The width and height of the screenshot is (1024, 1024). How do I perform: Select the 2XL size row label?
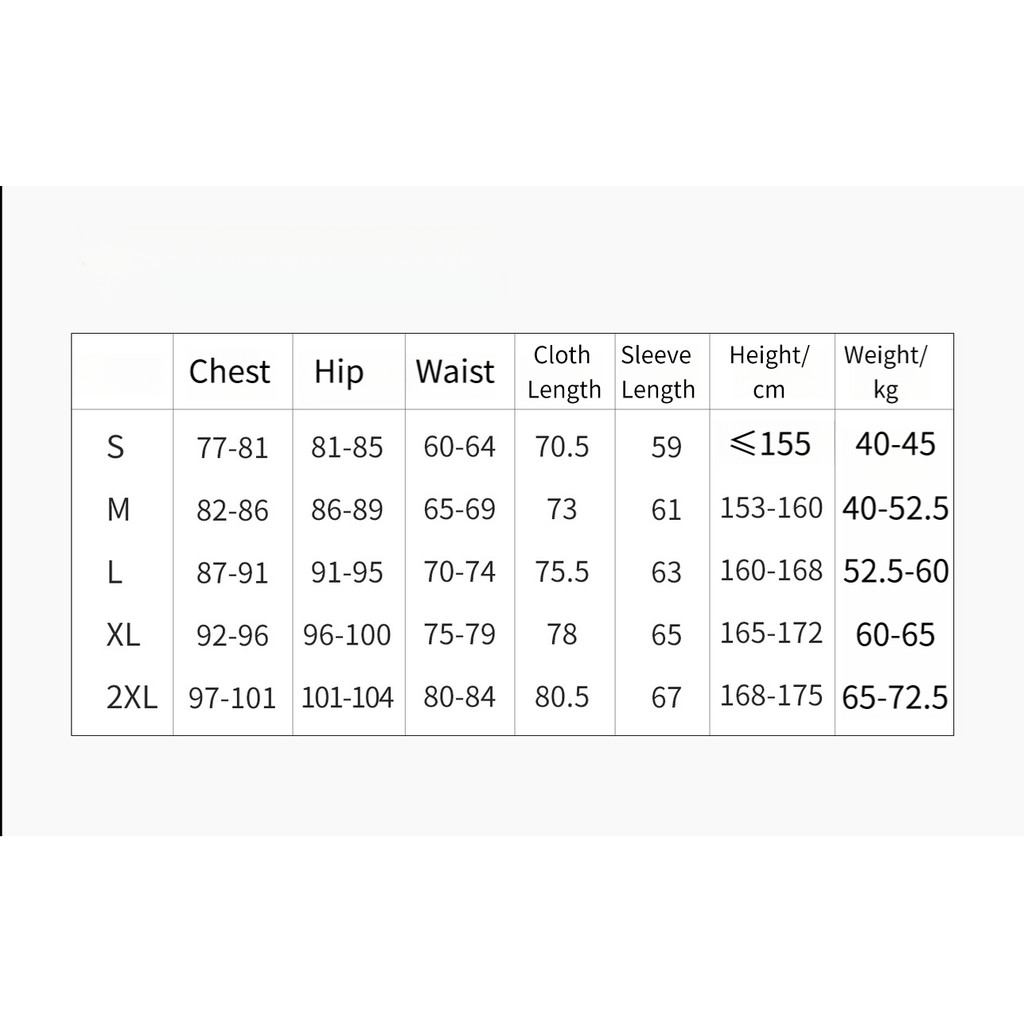[132, 697]
